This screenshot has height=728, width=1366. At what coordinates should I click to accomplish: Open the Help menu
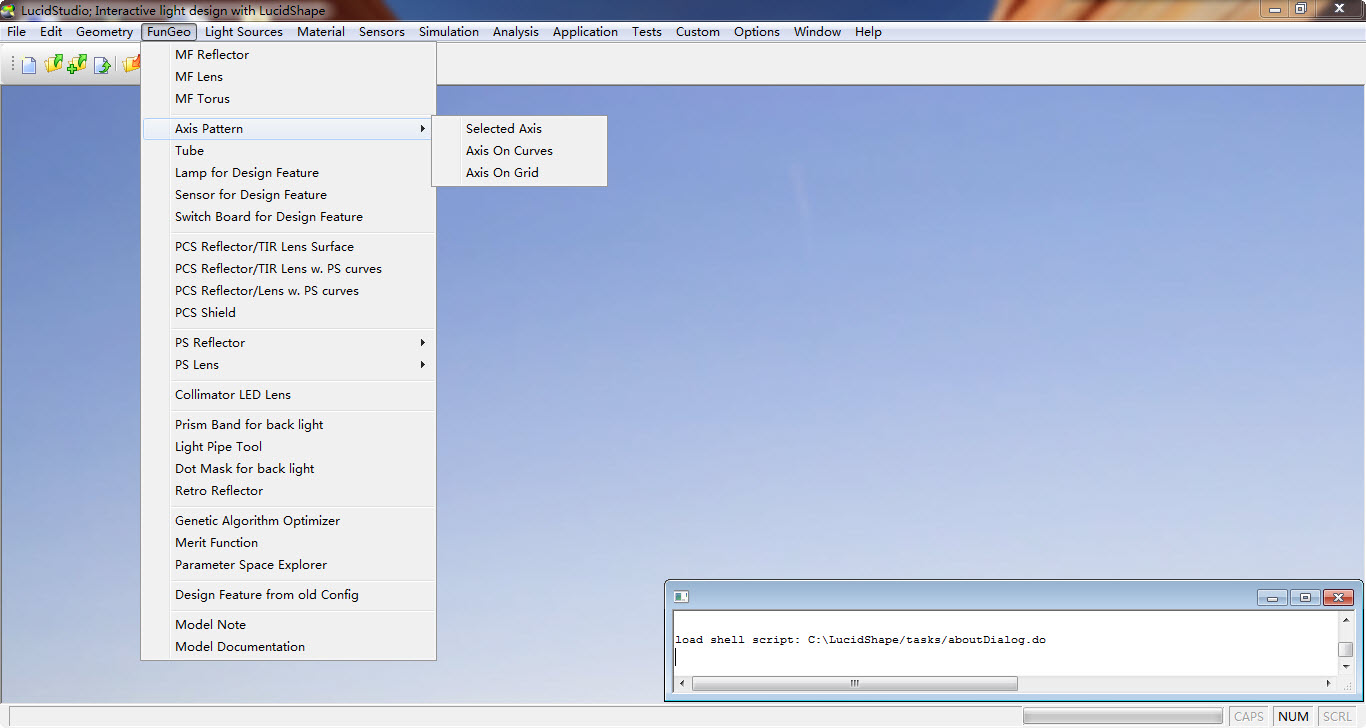coord(868,32)
